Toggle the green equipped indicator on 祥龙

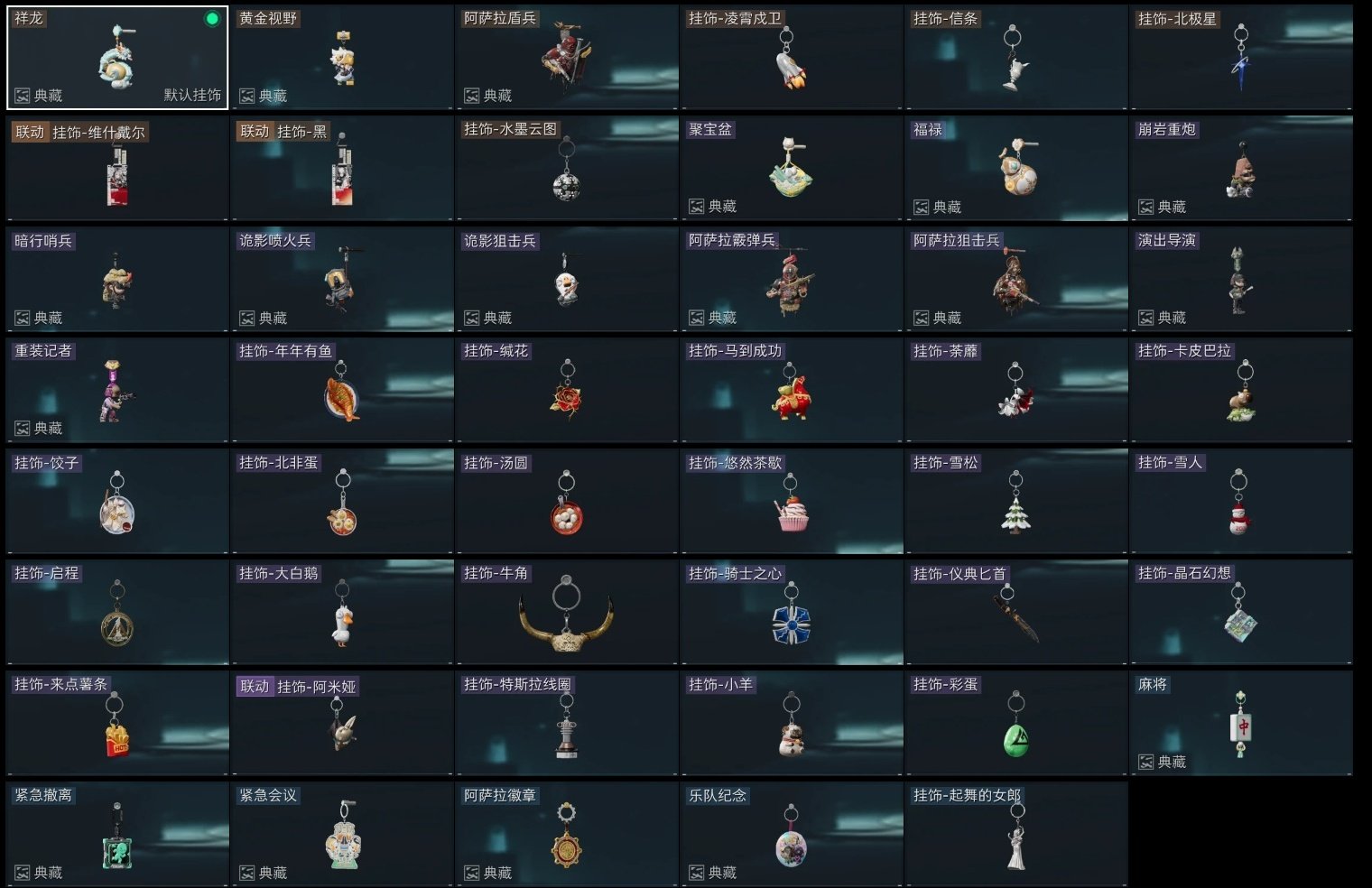coord(212,19)
